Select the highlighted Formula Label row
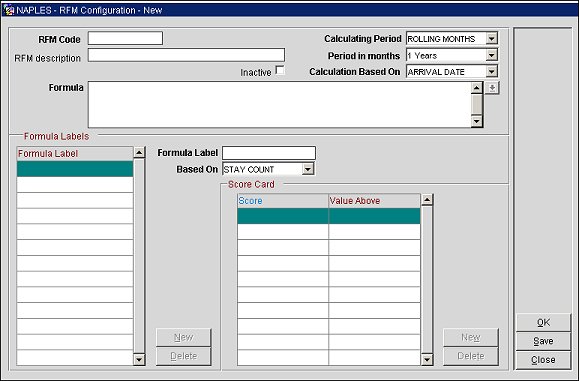 pos(75,169)
